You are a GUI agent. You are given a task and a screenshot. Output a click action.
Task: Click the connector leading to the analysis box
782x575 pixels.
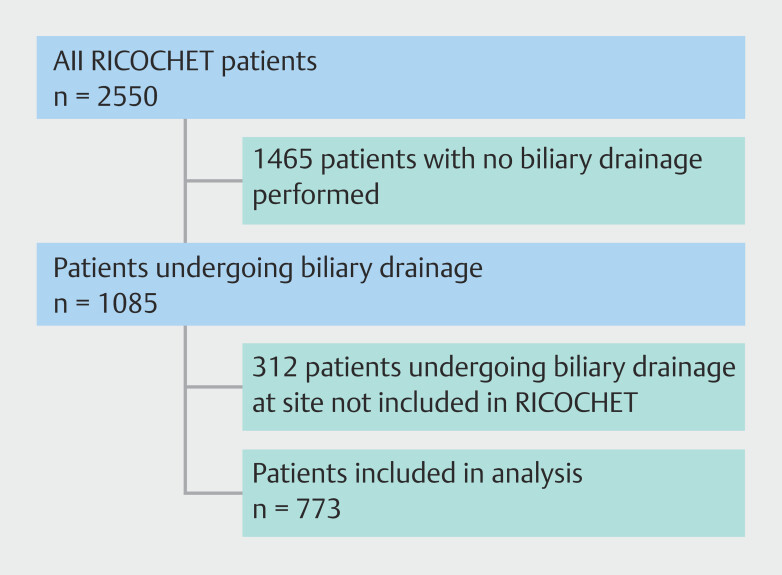[x=212, y=492]
